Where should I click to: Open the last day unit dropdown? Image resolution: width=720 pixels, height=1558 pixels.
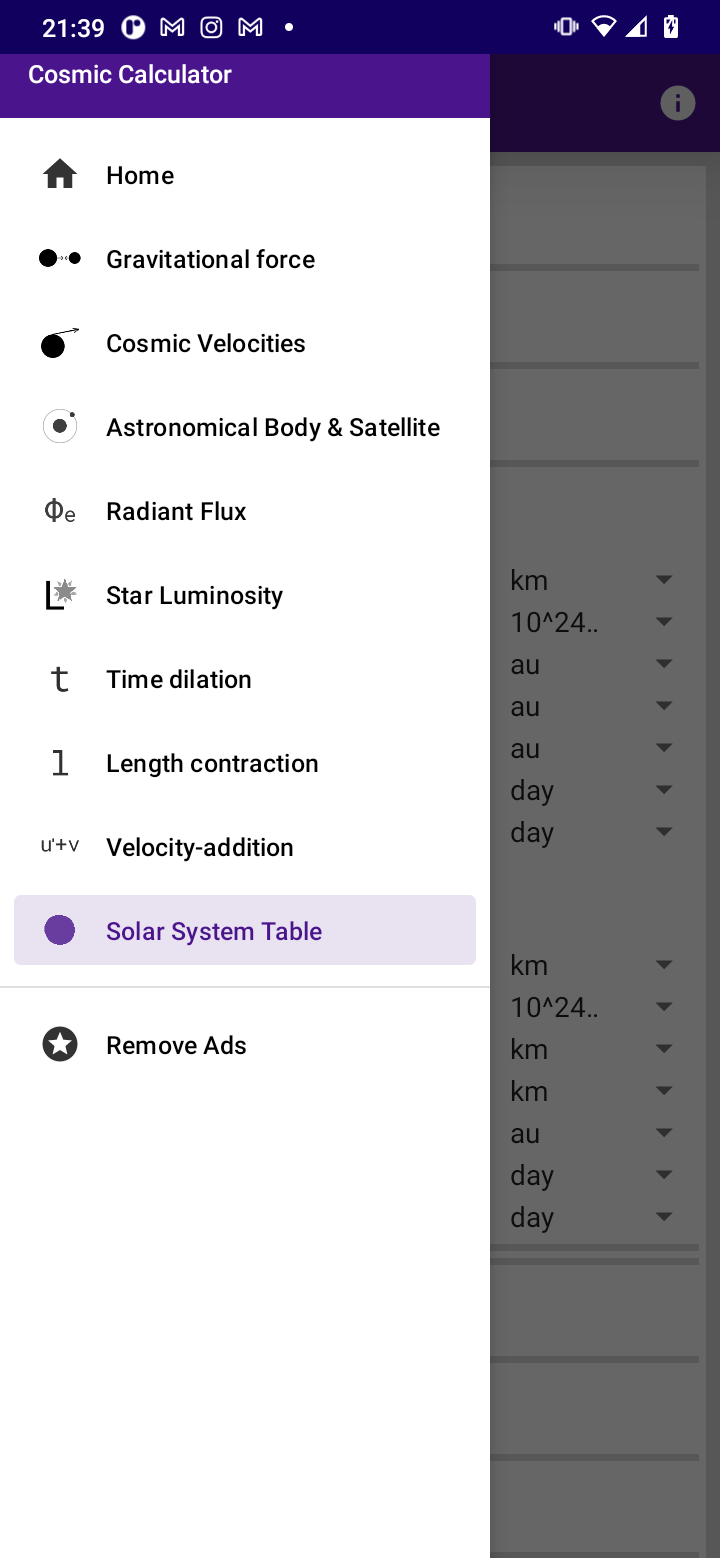pos(592,1217)
